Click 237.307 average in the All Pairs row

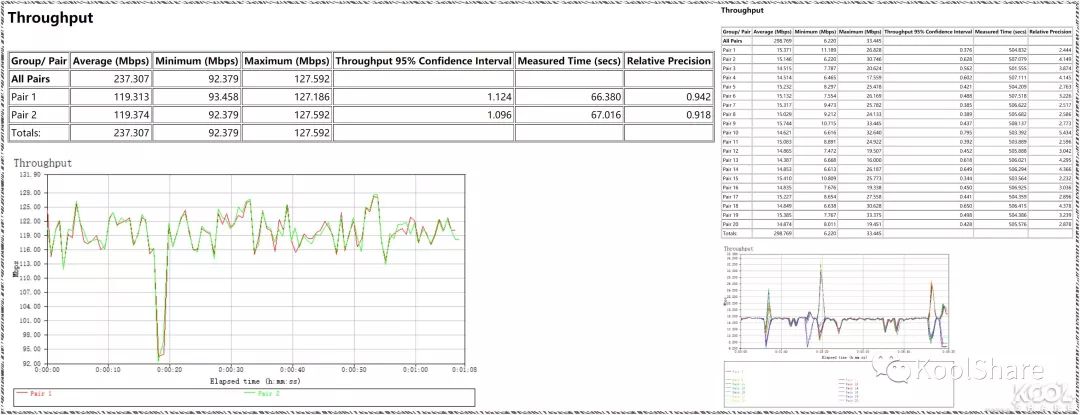132,79
